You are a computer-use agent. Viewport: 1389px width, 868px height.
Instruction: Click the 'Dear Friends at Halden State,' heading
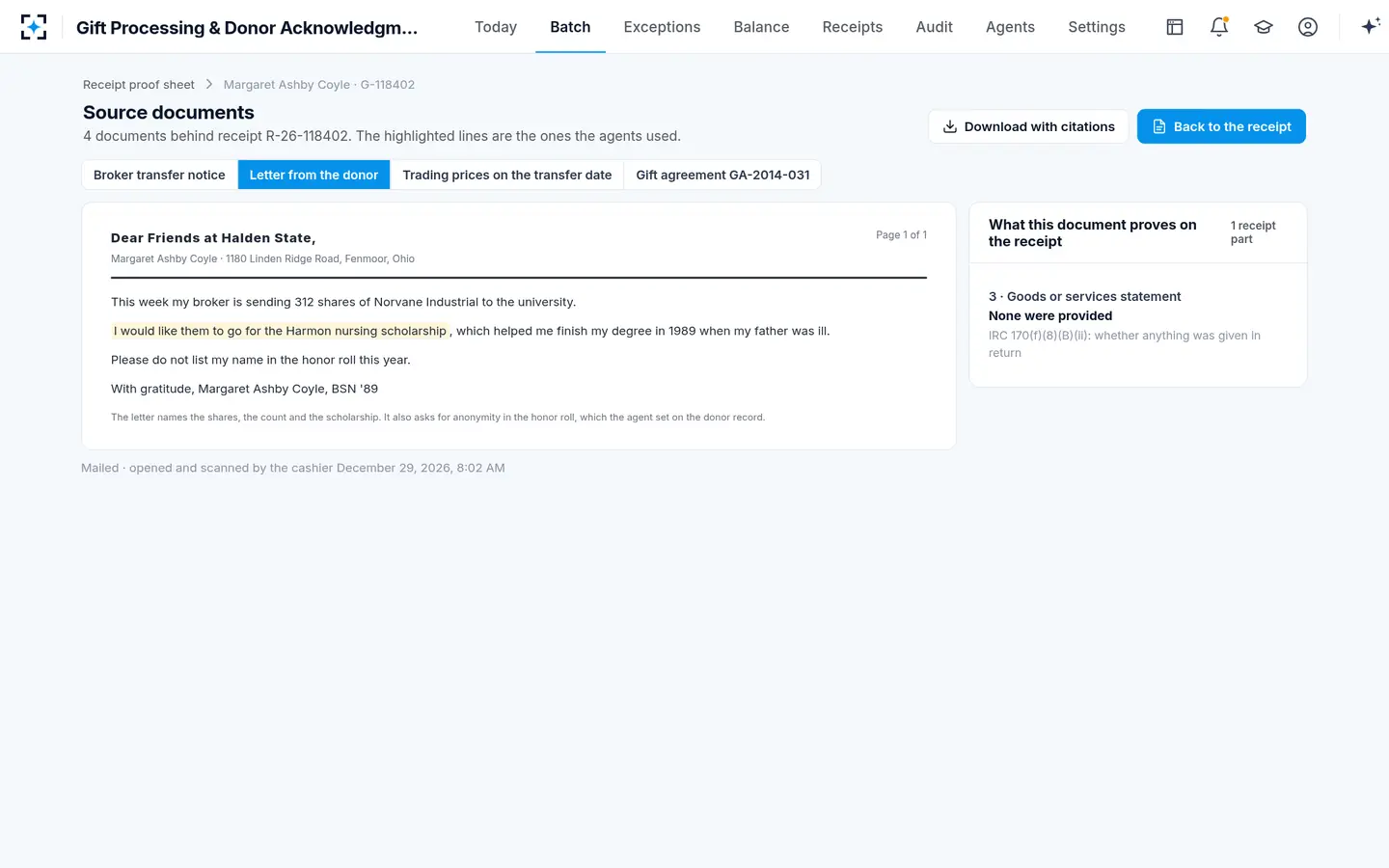pyautogui.click(x=213, y=238)
